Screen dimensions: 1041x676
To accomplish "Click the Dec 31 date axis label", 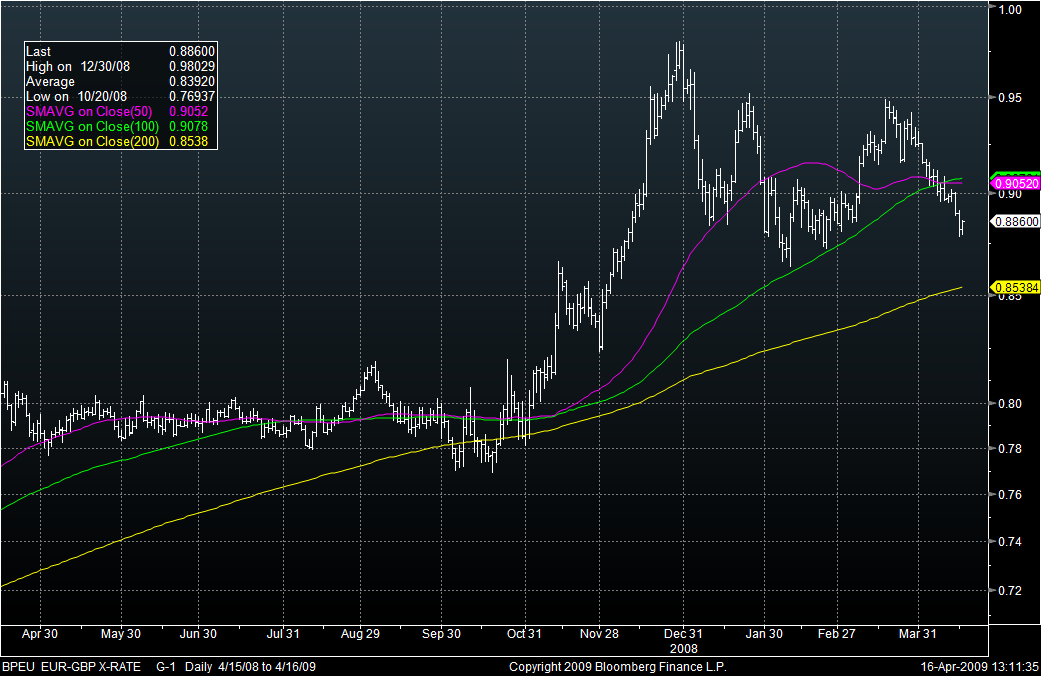I will (x=683, y=634).
